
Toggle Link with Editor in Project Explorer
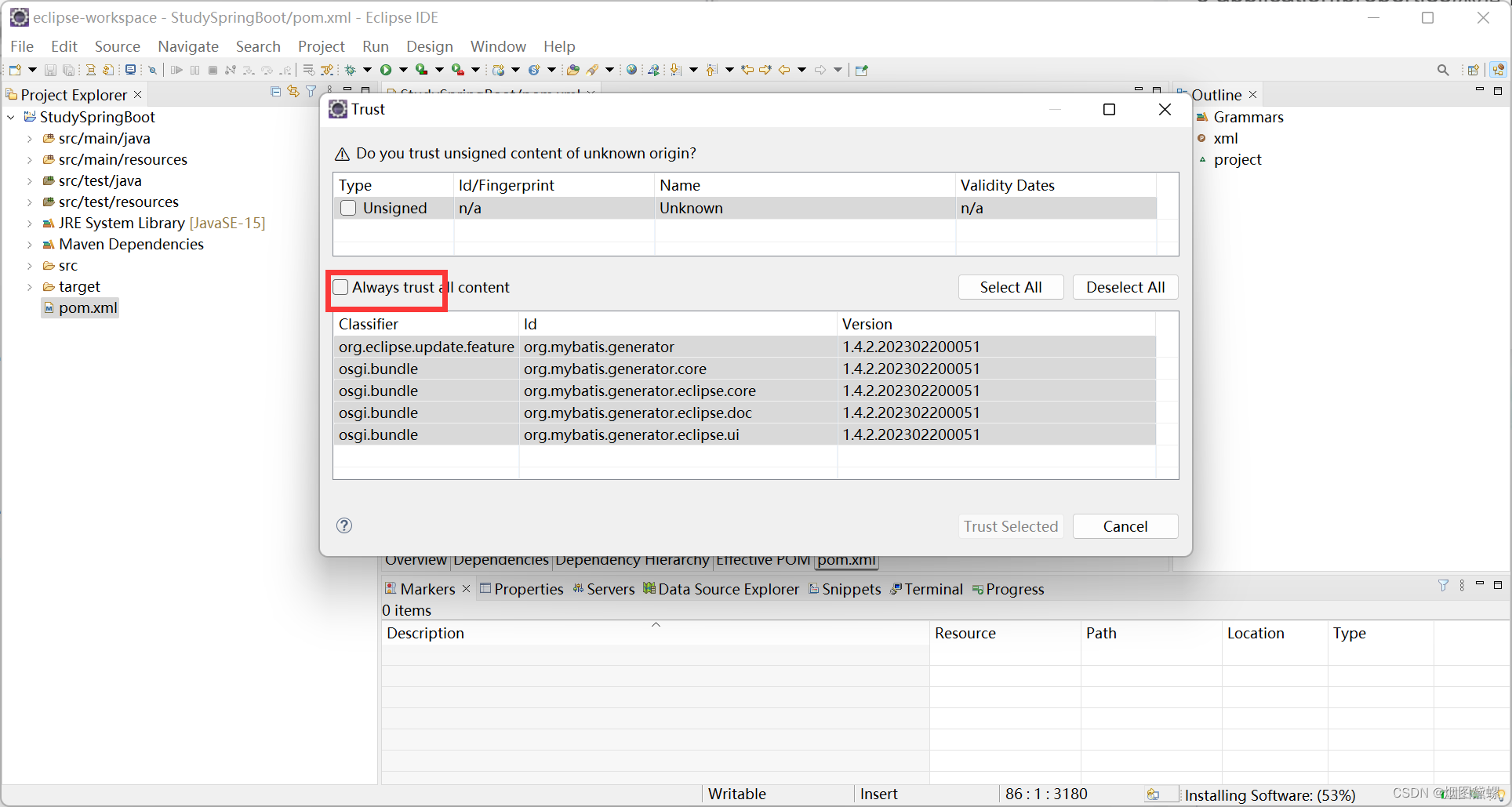(x=293, y=92)
